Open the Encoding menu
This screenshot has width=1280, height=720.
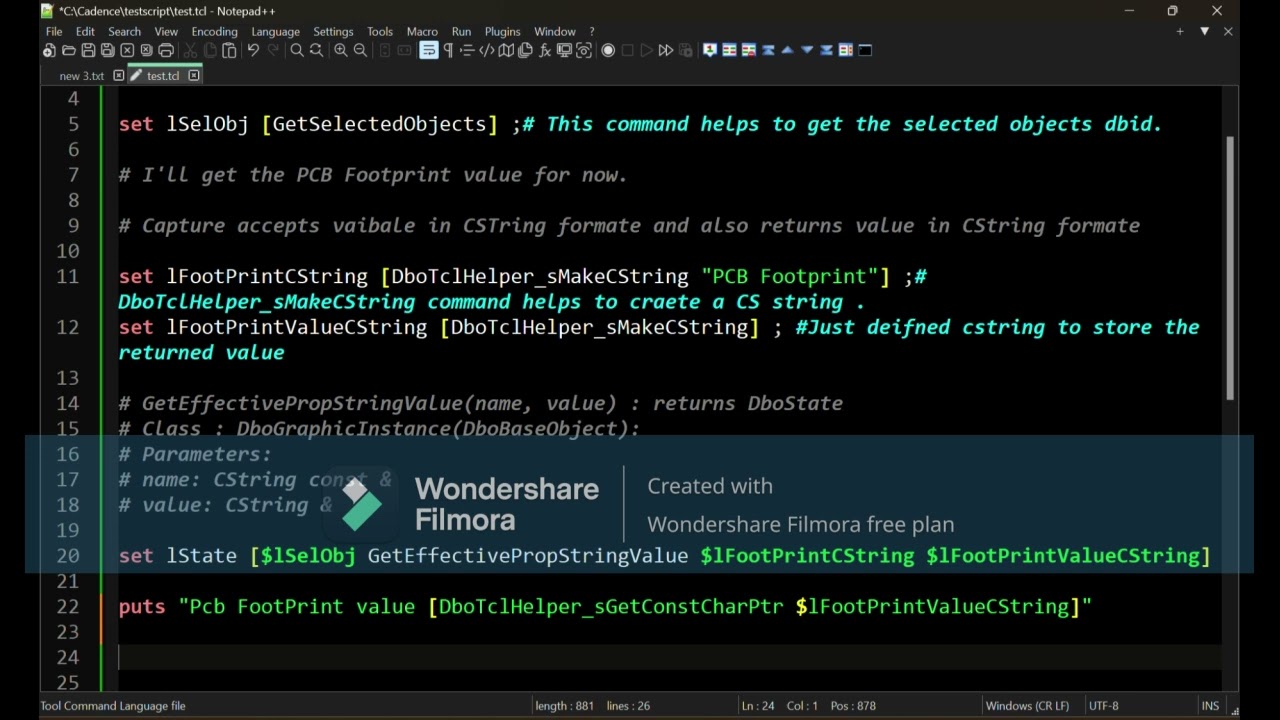pyautogui.click(x=214, y=31)
